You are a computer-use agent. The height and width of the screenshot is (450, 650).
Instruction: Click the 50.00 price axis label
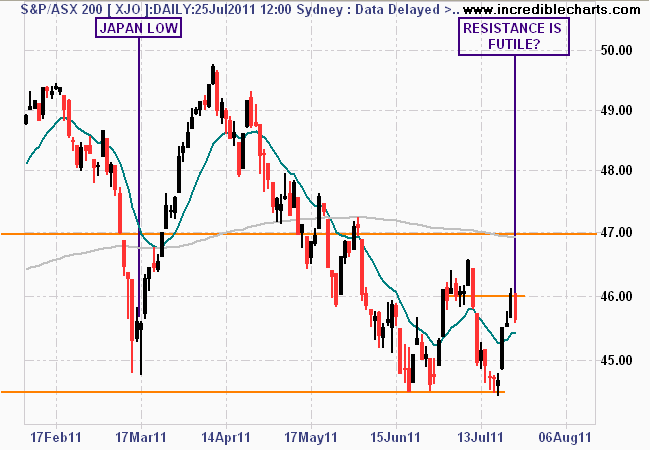click(x=616, y=51)
